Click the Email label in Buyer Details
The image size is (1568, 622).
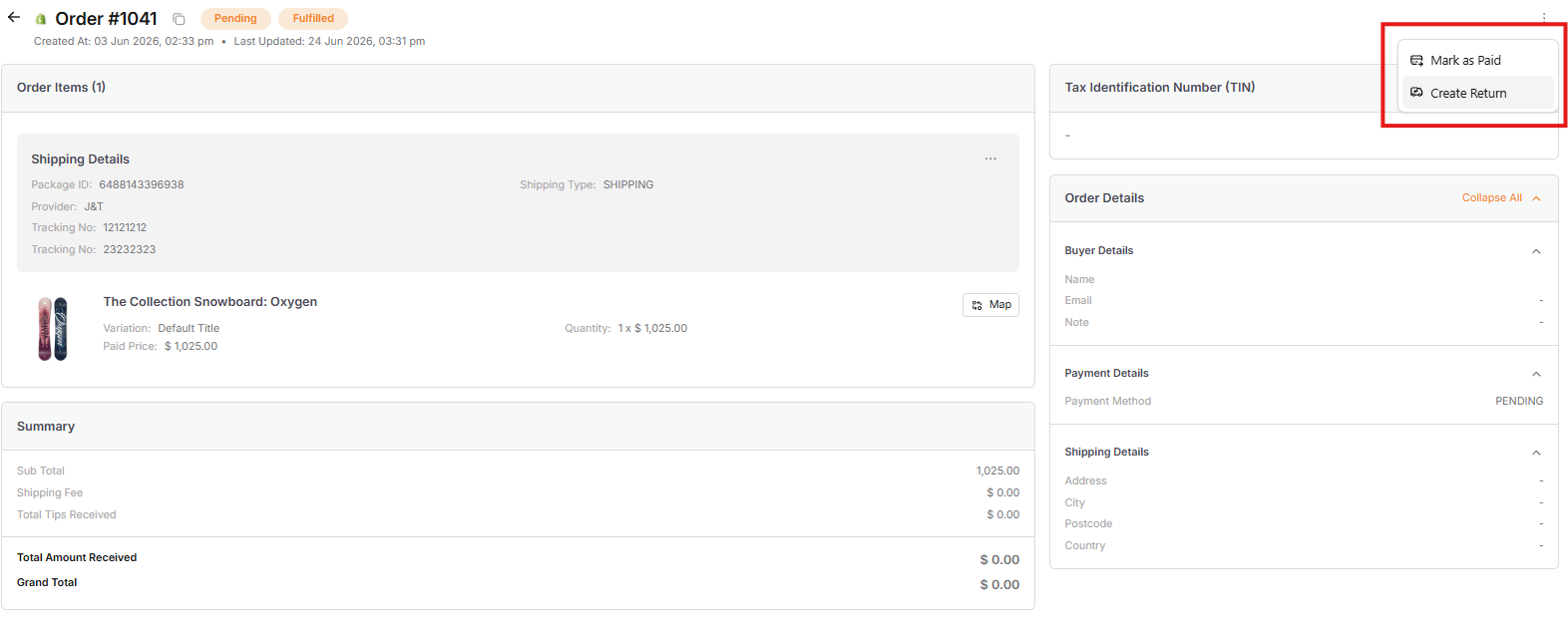pyautogui.click(x=1078, y=301)
